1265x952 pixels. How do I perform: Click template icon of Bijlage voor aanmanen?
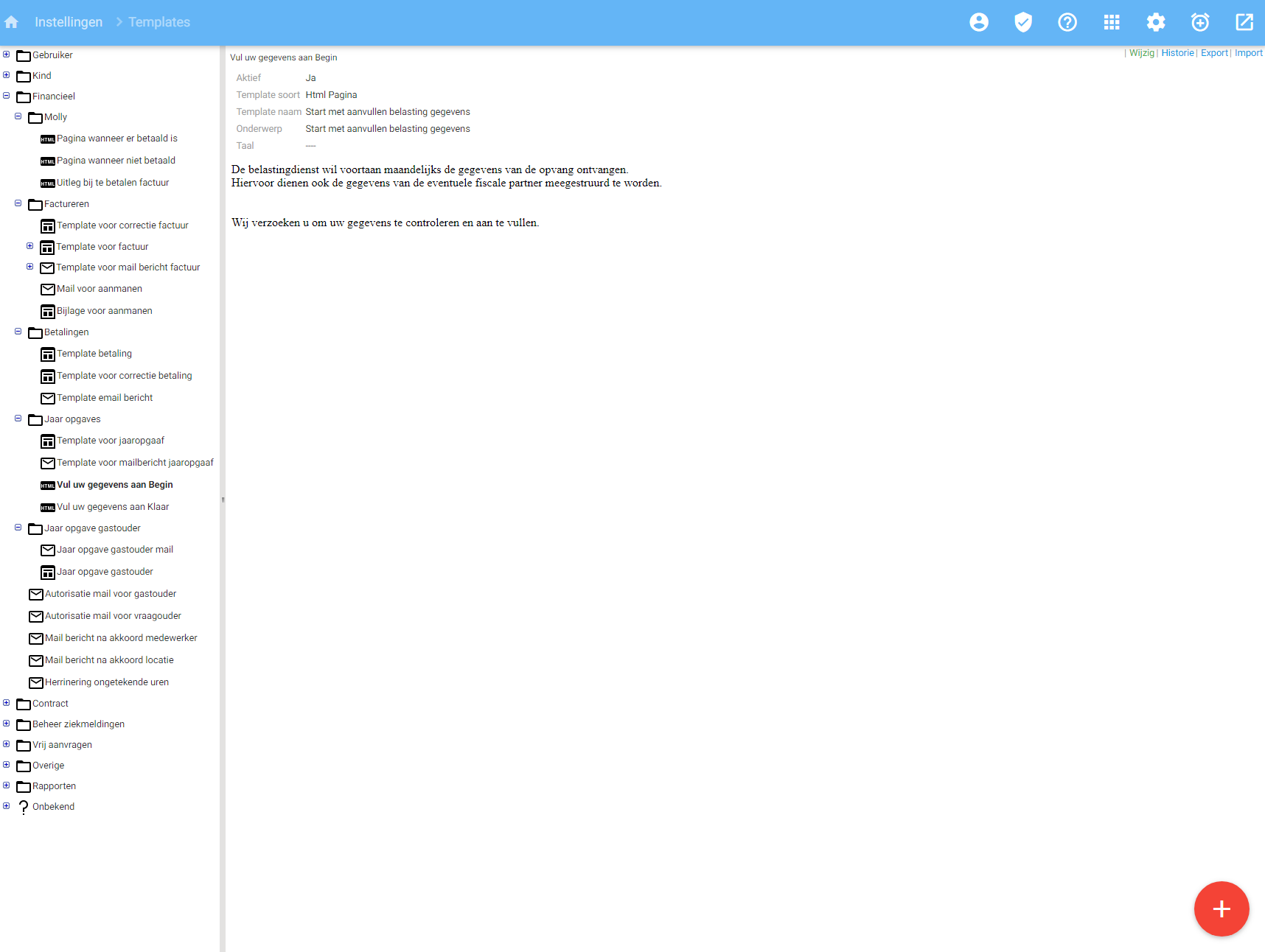tap(48, 312)
